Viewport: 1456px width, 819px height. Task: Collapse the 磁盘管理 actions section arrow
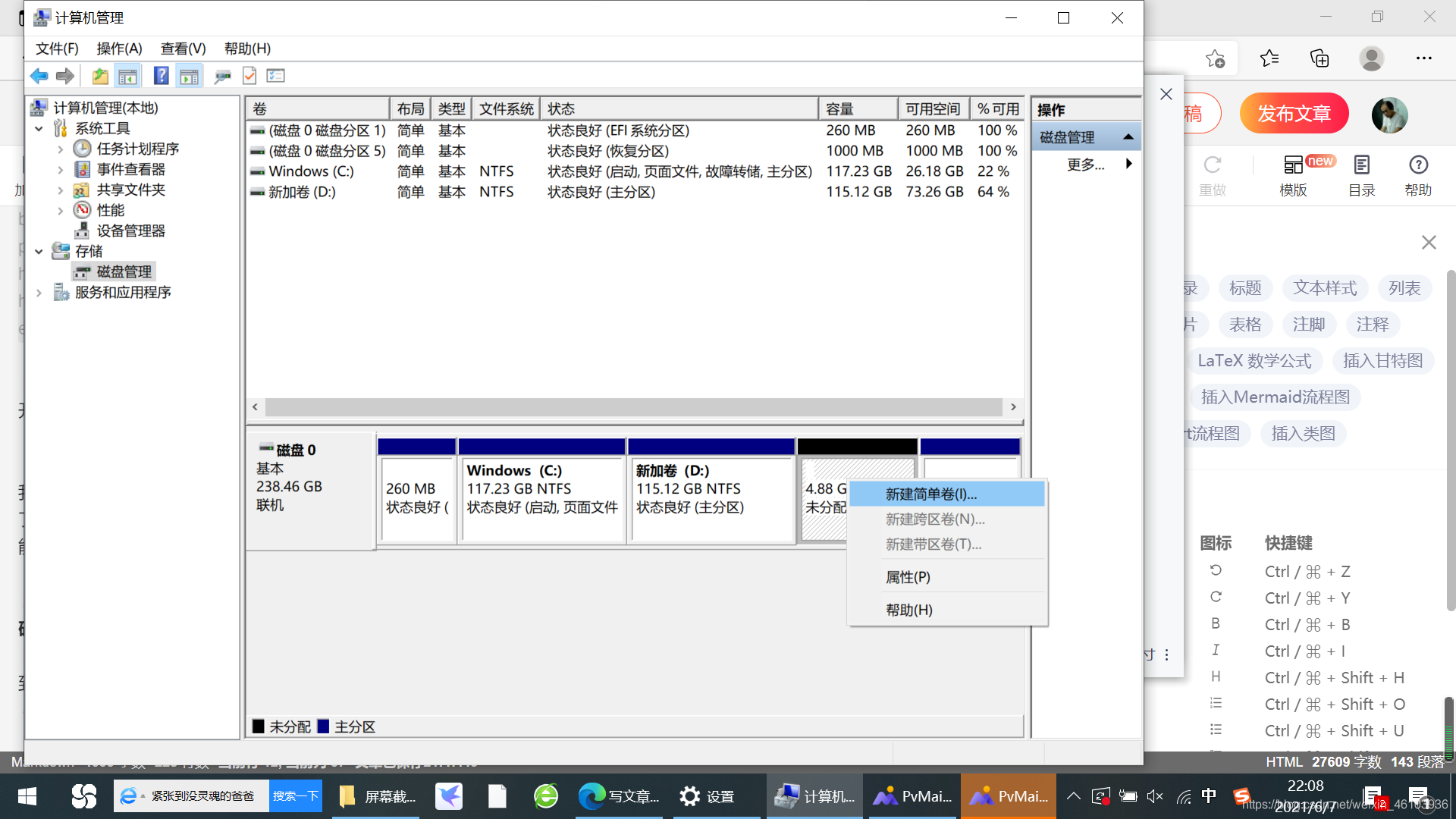pyautogui.click(x=1128, y=137)
